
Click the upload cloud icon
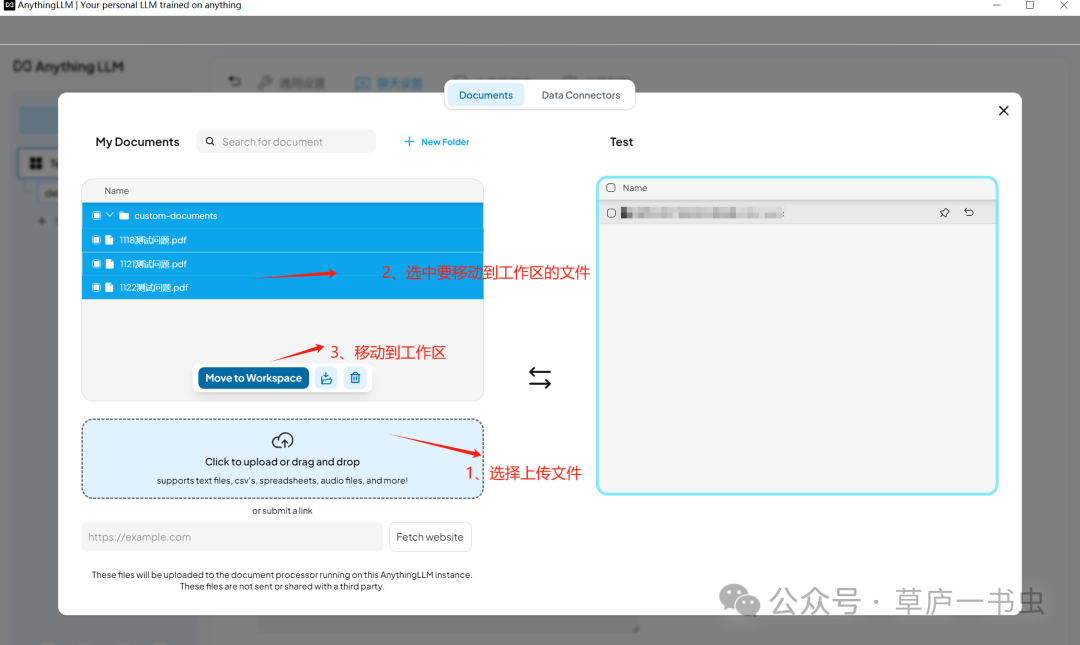282,440
